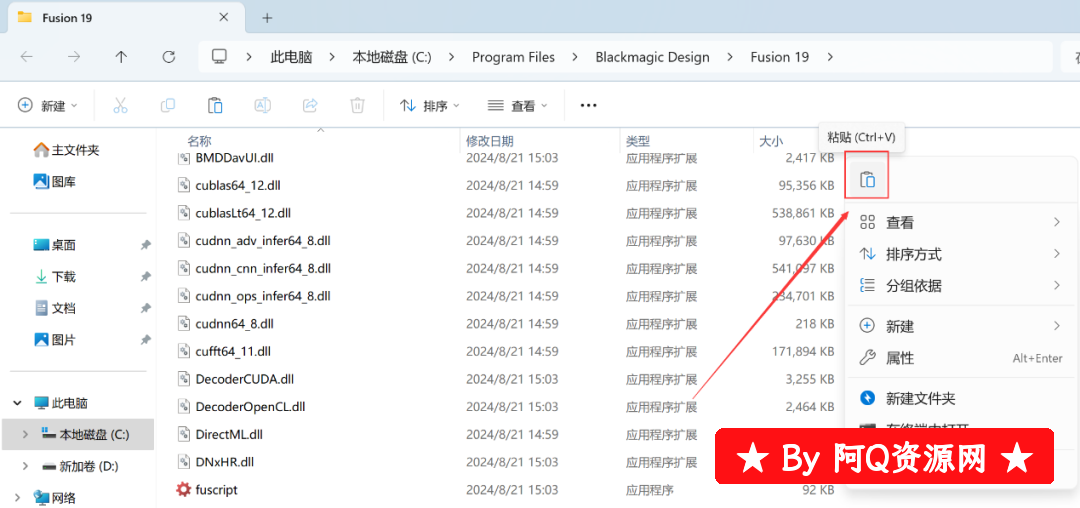Open the 排序 sort dropdown in toolbar
The image size is (1080, 508).
click(x=430, y=105)
